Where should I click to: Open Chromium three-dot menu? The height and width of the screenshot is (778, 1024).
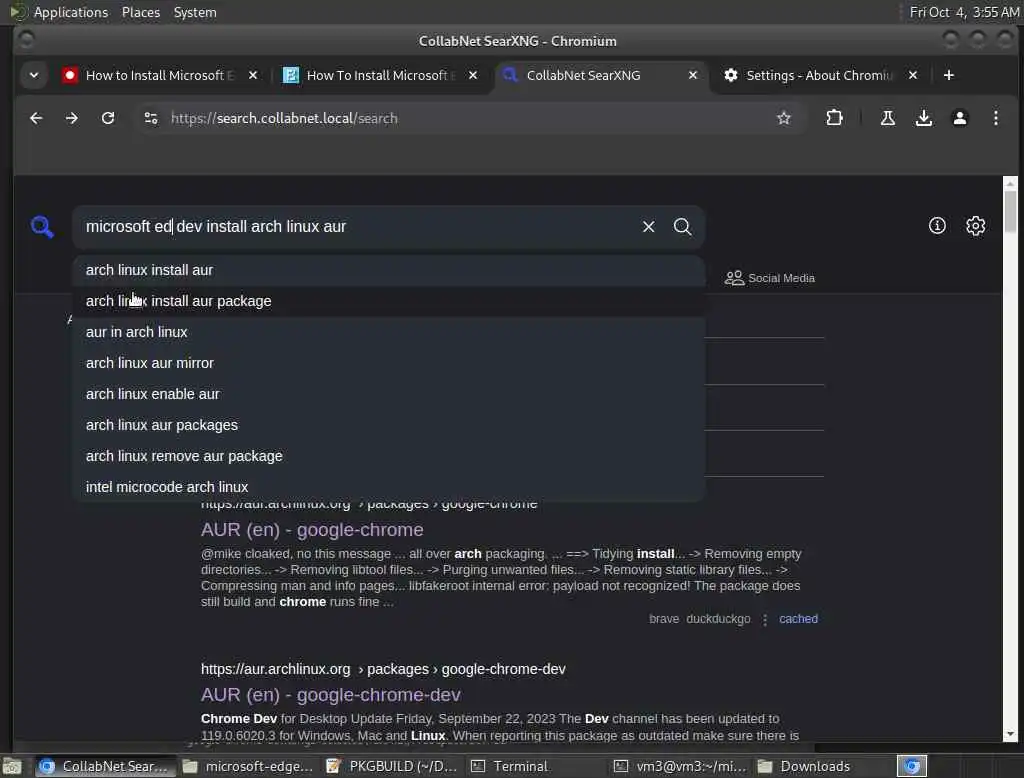[x=995, y=118]
